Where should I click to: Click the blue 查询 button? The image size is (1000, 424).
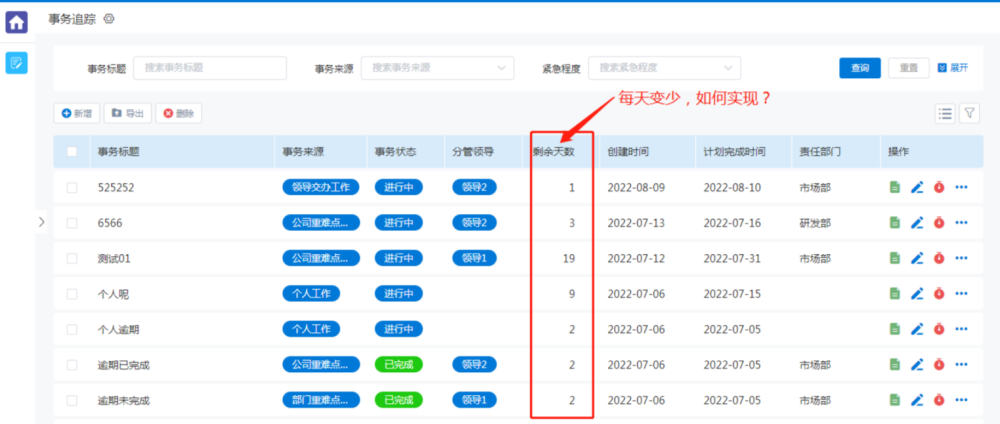(x=859, y=68)
